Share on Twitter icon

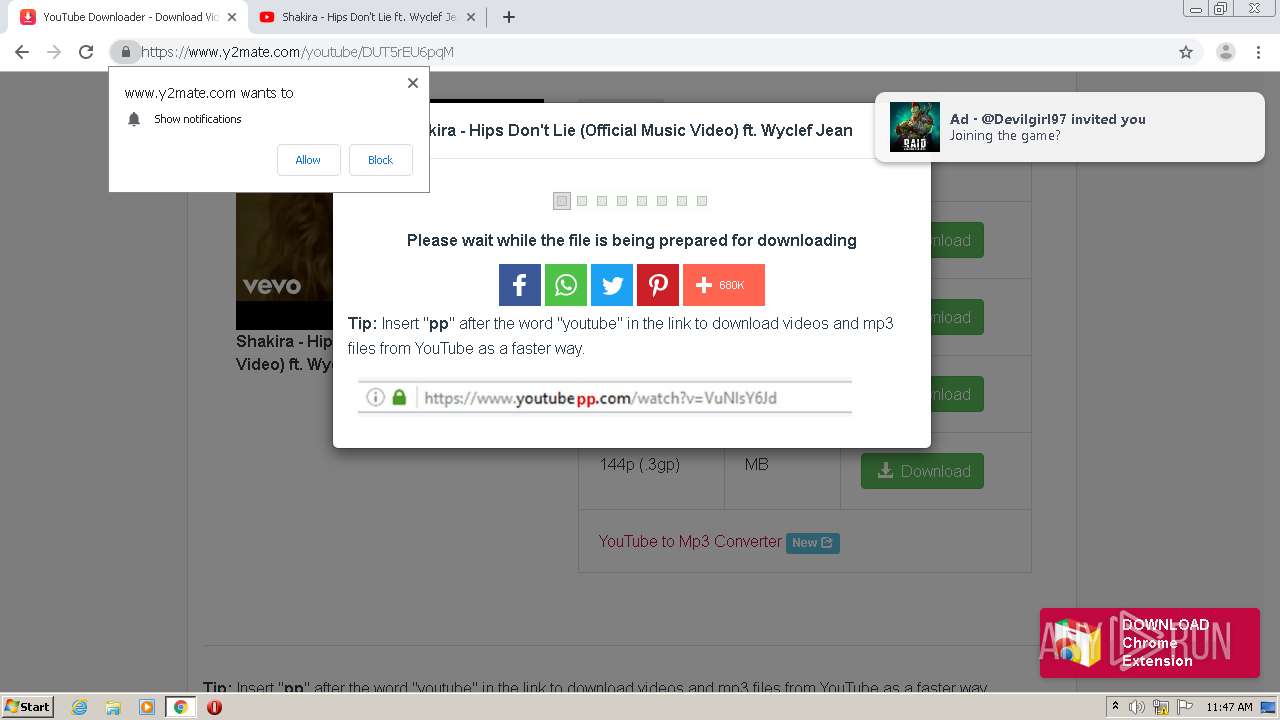tap(612, 285)
